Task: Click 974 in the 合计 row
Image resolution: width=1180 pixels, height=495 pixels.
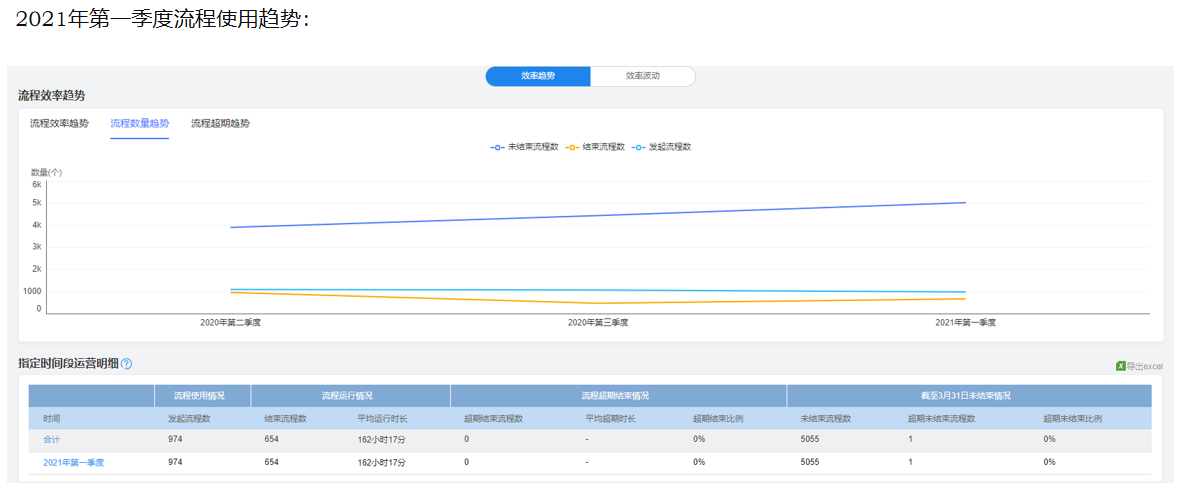Action: [x=175, y=439]
